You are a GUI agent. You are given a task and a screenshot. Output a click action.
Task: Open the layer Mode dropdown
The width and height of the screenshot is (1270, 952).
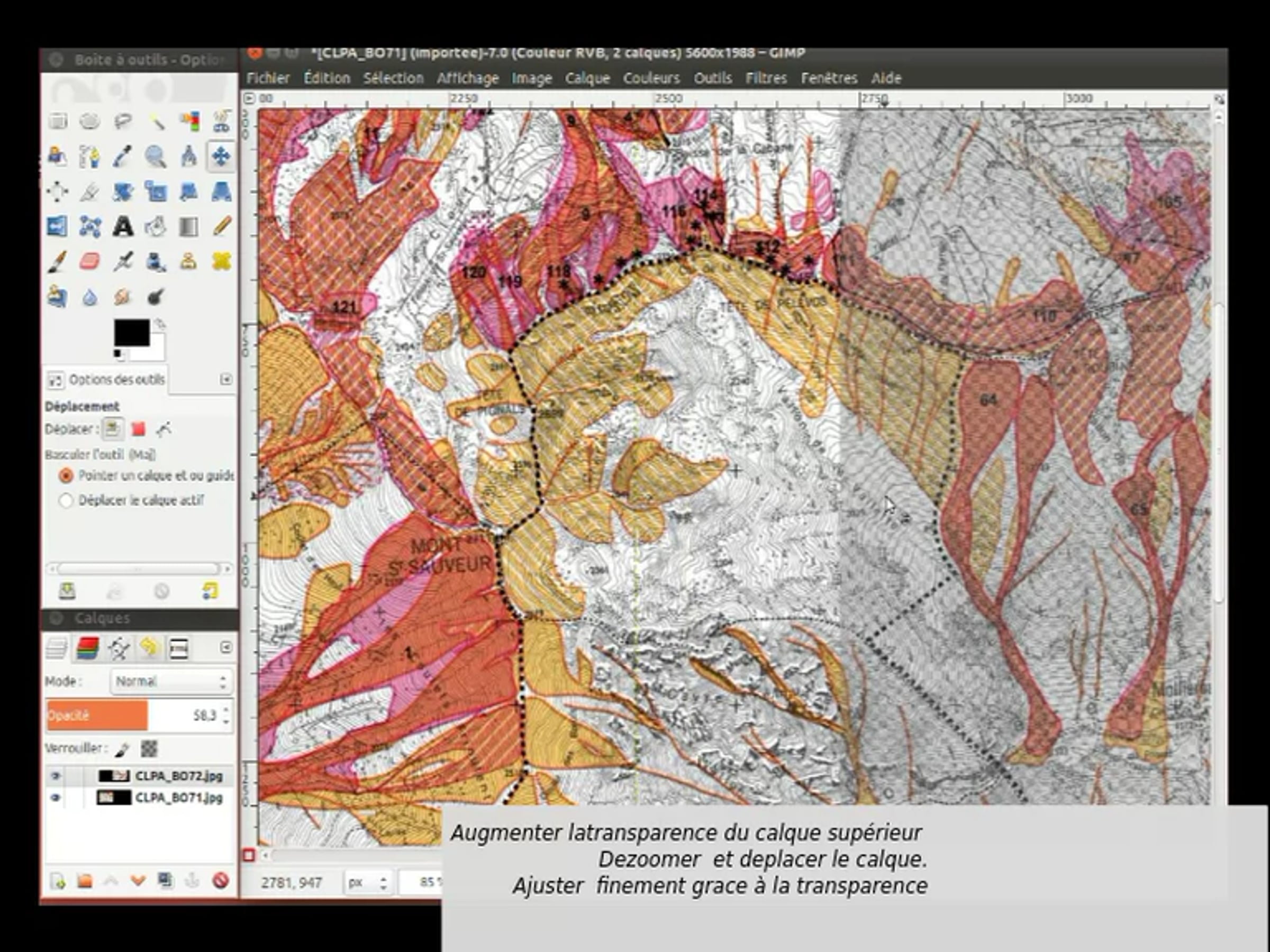click(171, 681)
